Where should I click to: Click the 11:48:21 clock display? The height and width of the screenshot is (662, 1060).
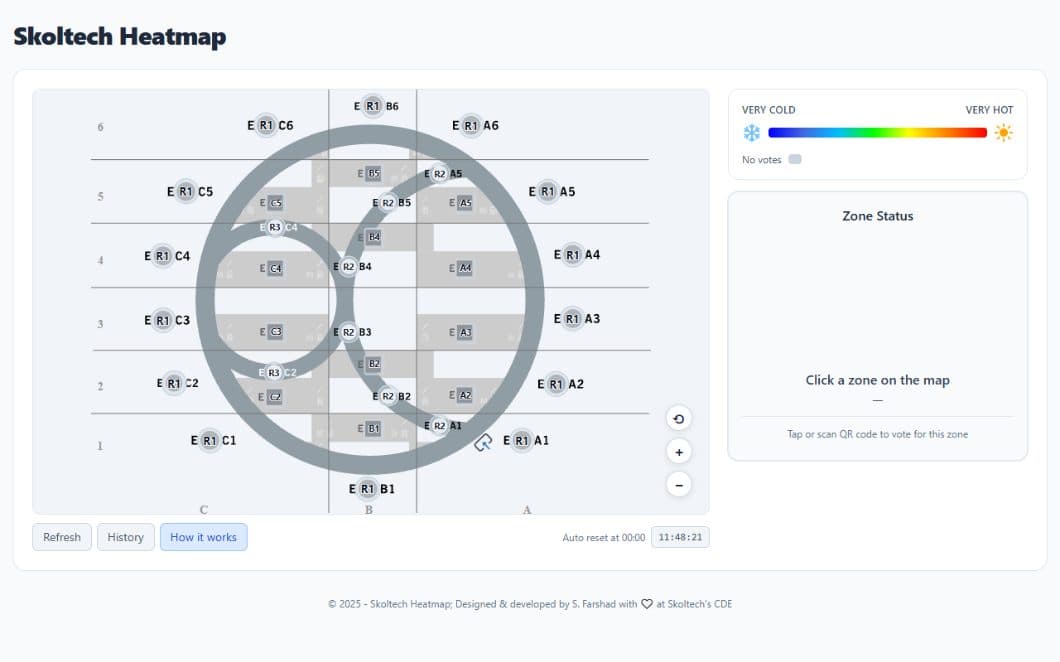680,537
